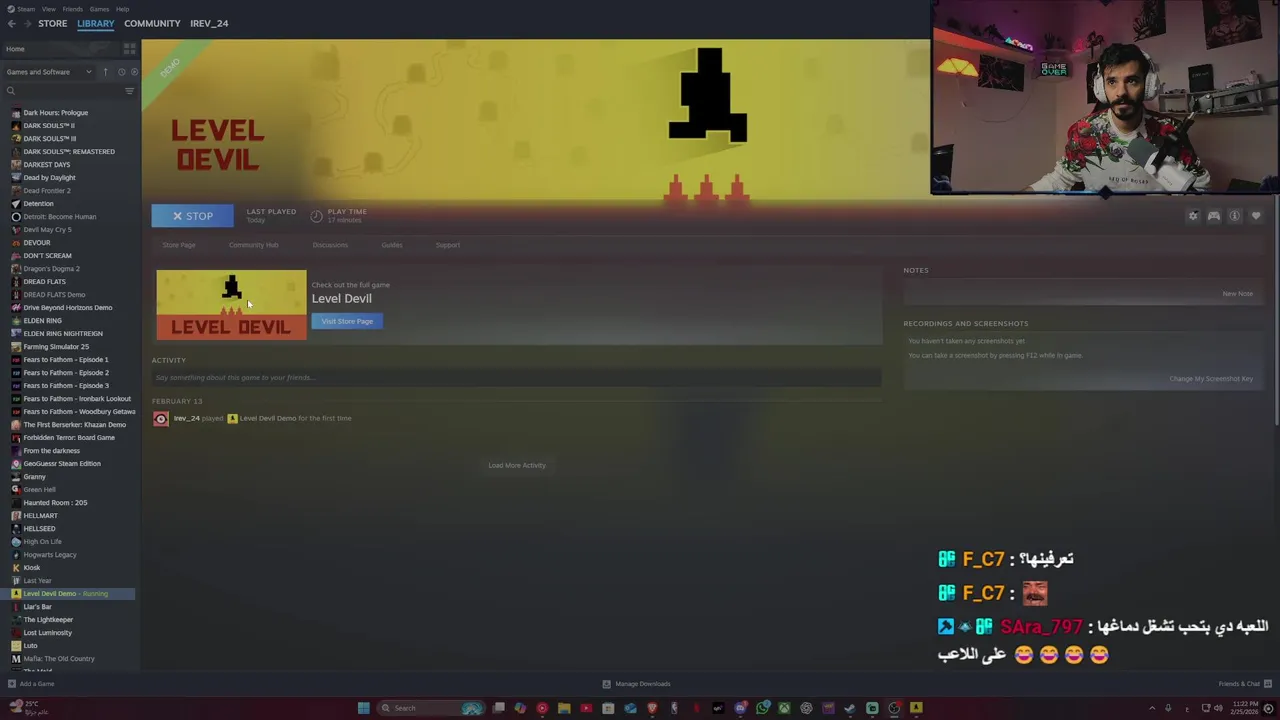Open Discord from the taskbar
Viewport: 1280px width, 720px height.
tap(740, 708)
